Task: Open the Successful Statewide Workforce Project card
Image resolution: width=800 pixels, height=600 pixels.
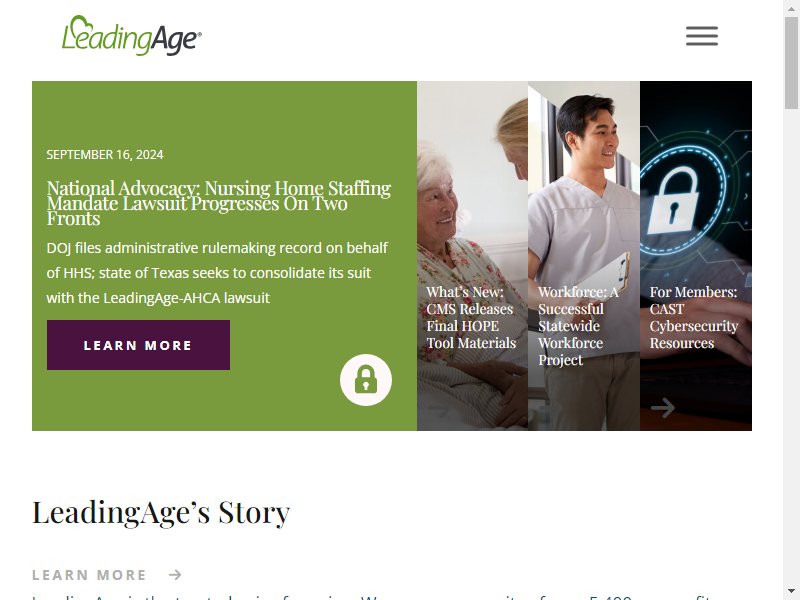Action: pos(578,326)
